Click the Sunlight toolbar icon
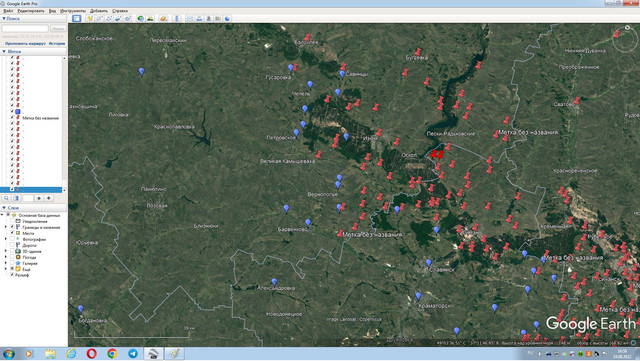Viewport: 640px width, 361px height. coord(150,18)
